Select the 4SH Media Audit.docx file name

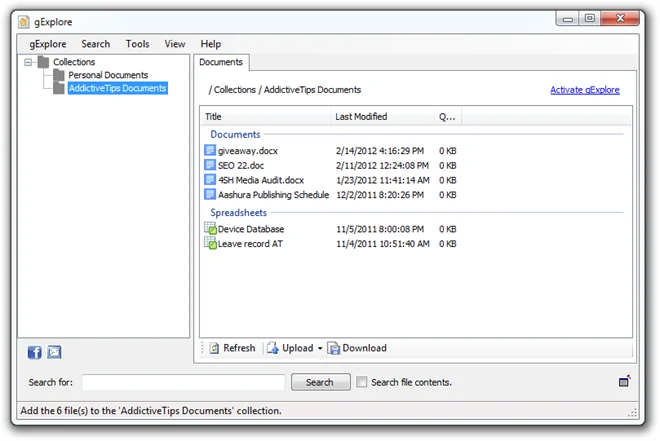coord(261,180)
